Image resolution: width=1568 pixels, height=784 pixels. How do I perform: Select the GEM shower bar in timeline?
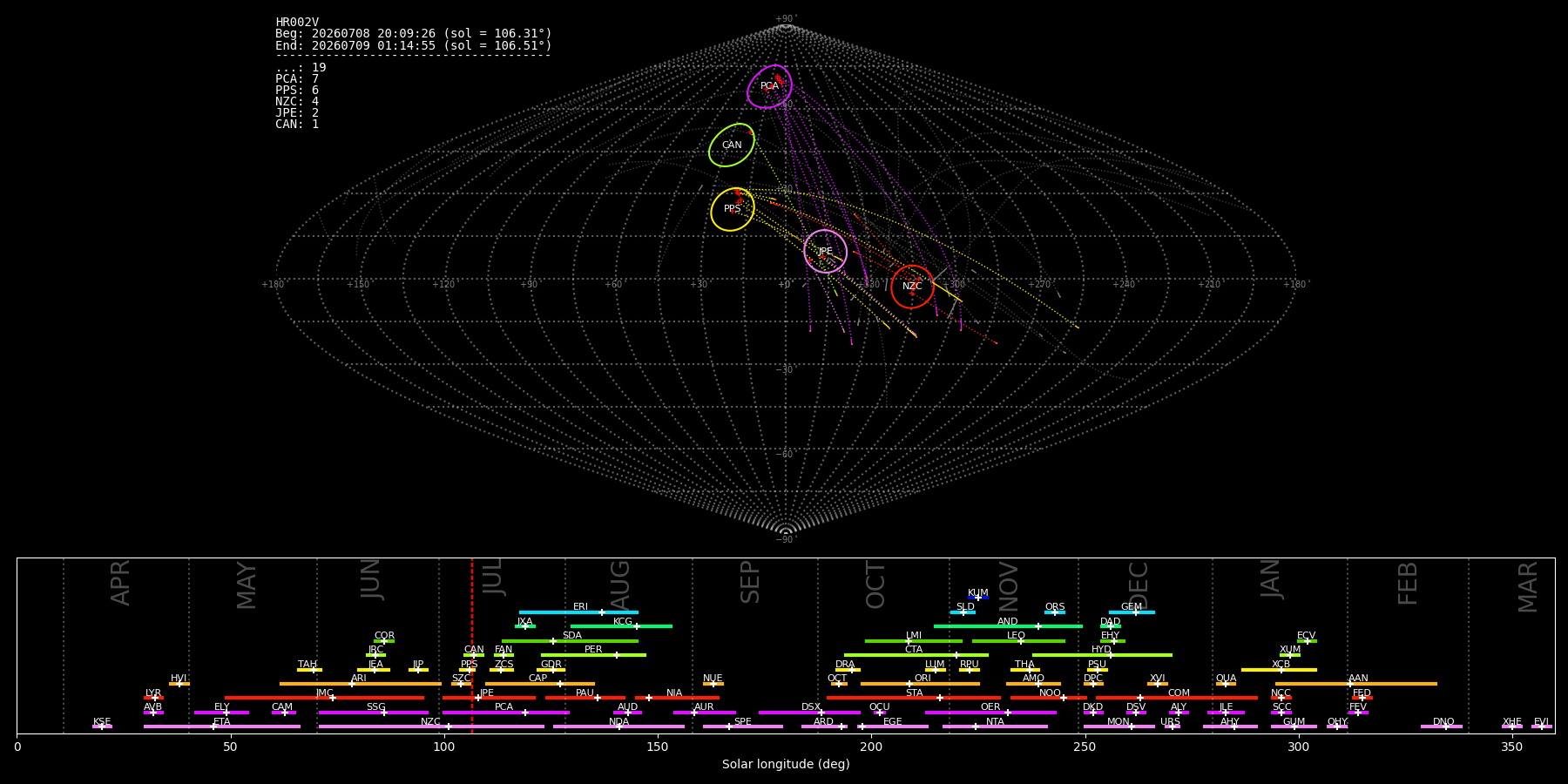click(1132, 612)
